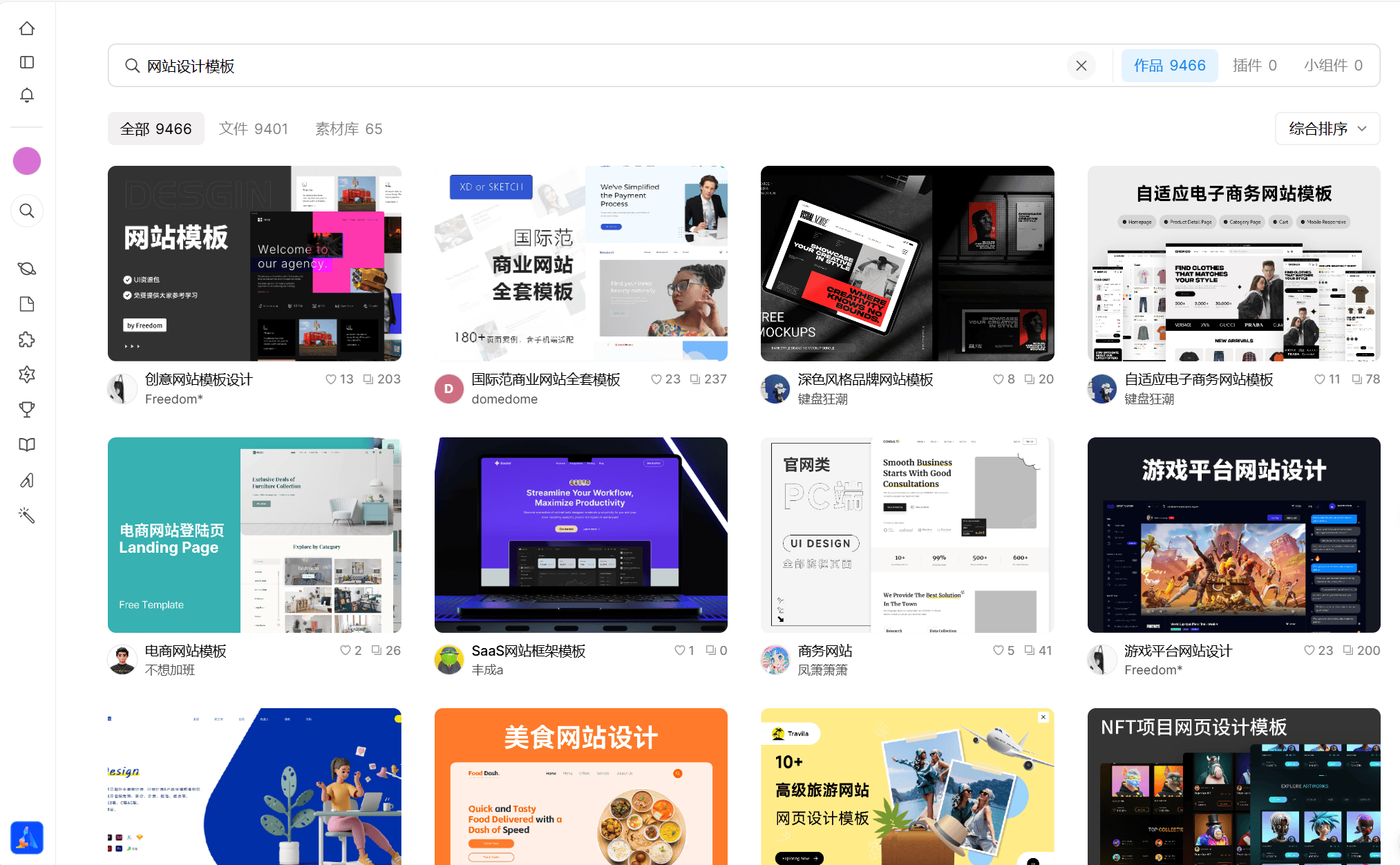Click the home icon in sidebar

(x=27, y=28)
